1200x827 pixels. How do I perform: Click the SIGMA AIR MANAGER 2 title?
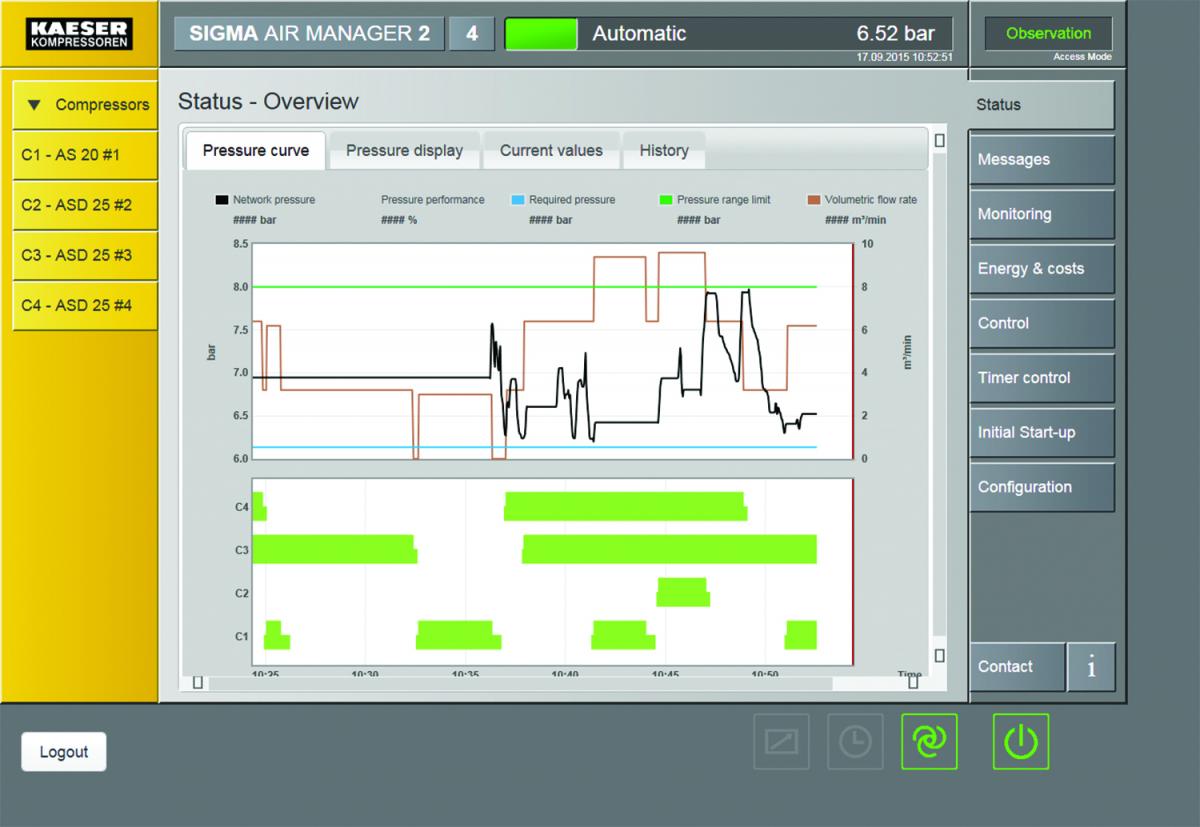[310, 33]
